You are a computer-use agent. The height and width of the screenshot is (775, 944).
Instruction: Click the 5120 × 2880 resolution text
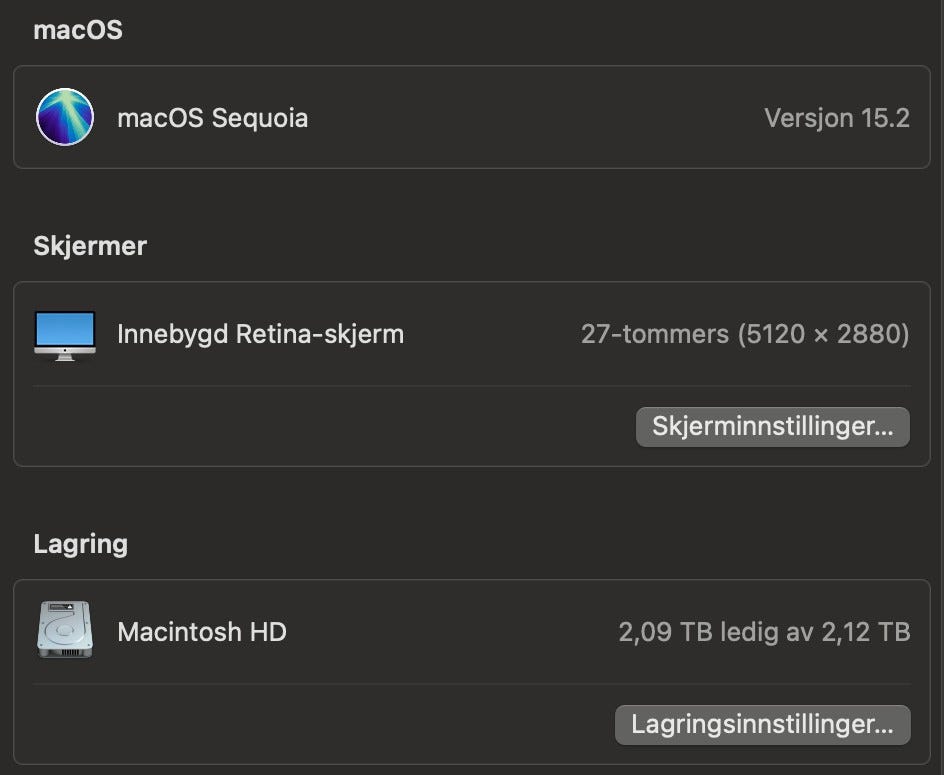click(x=823, y=334)
